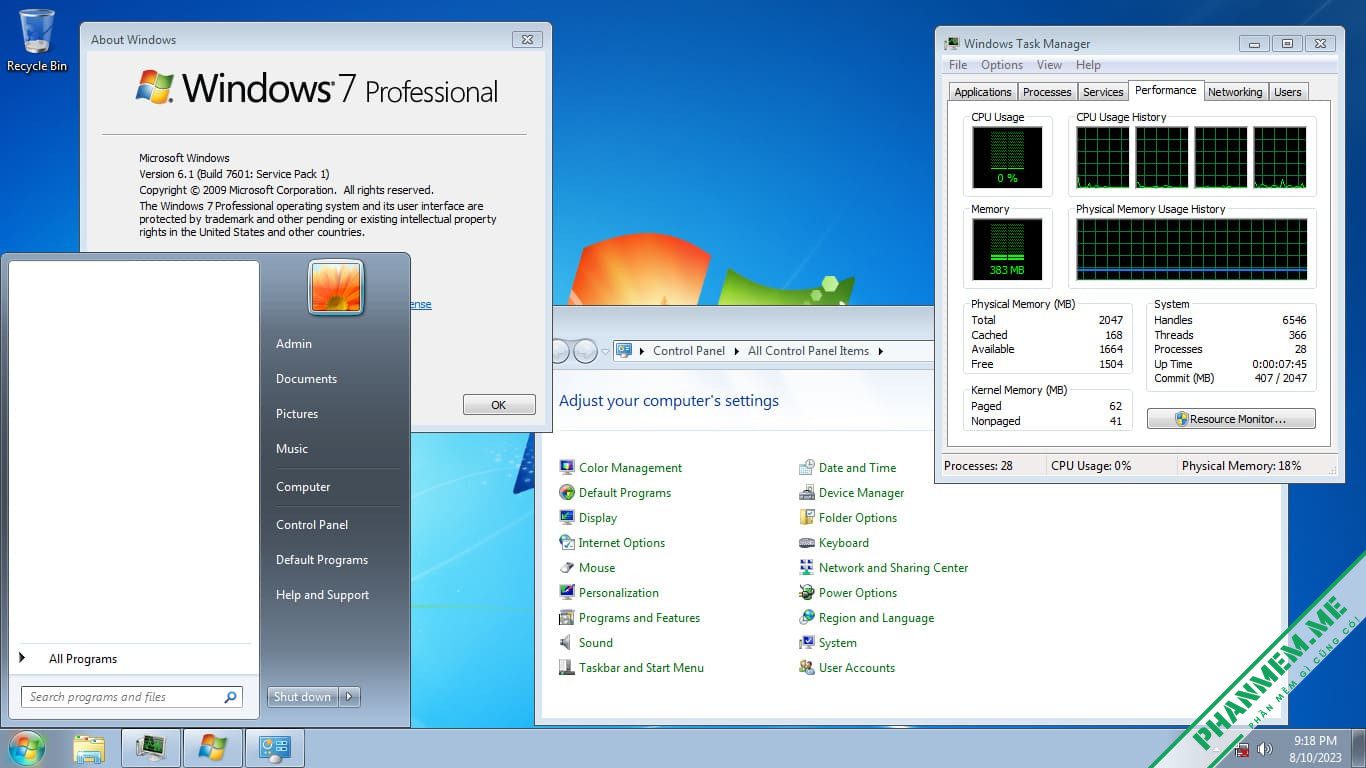
Task: Open Windows Explorer from the taskbar
Action: (89, 748)
